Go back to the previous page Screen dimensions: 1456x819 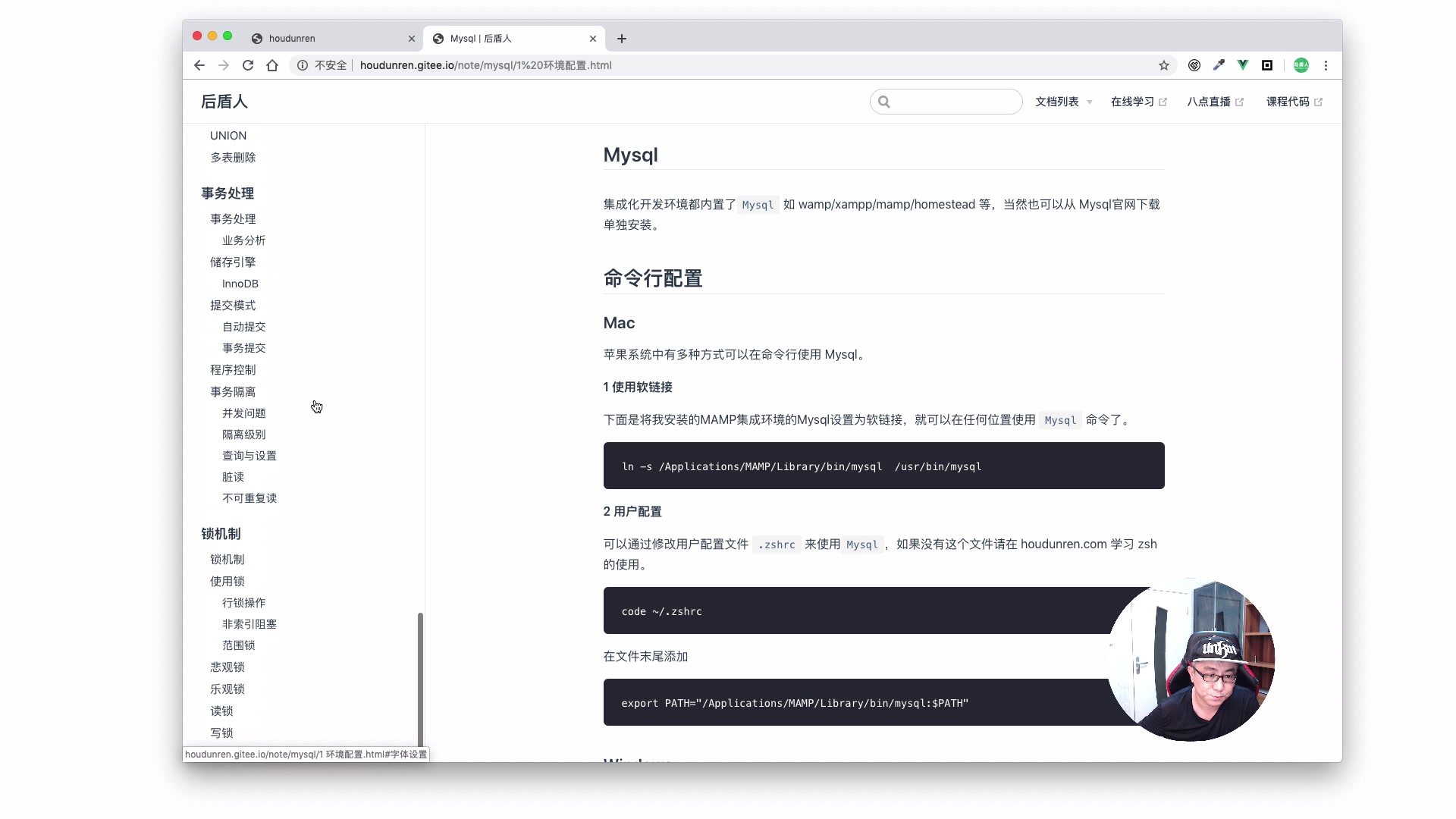pyautogui.click(x=199, y=65)
